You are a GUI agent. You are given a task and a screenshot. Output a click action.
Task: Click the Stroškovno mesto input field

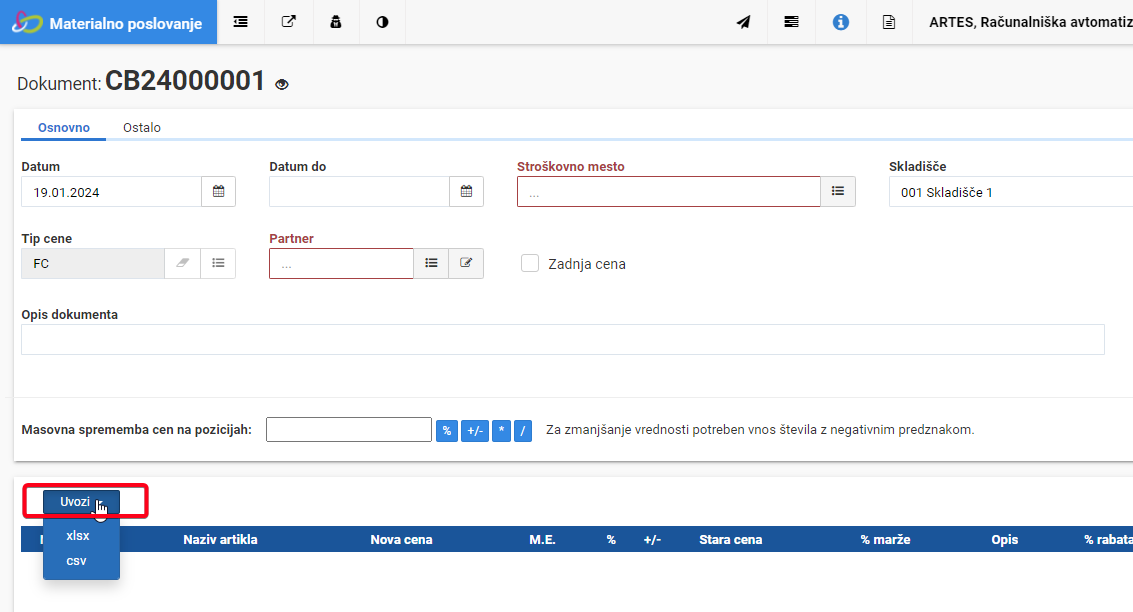click(x=668, y=192)
